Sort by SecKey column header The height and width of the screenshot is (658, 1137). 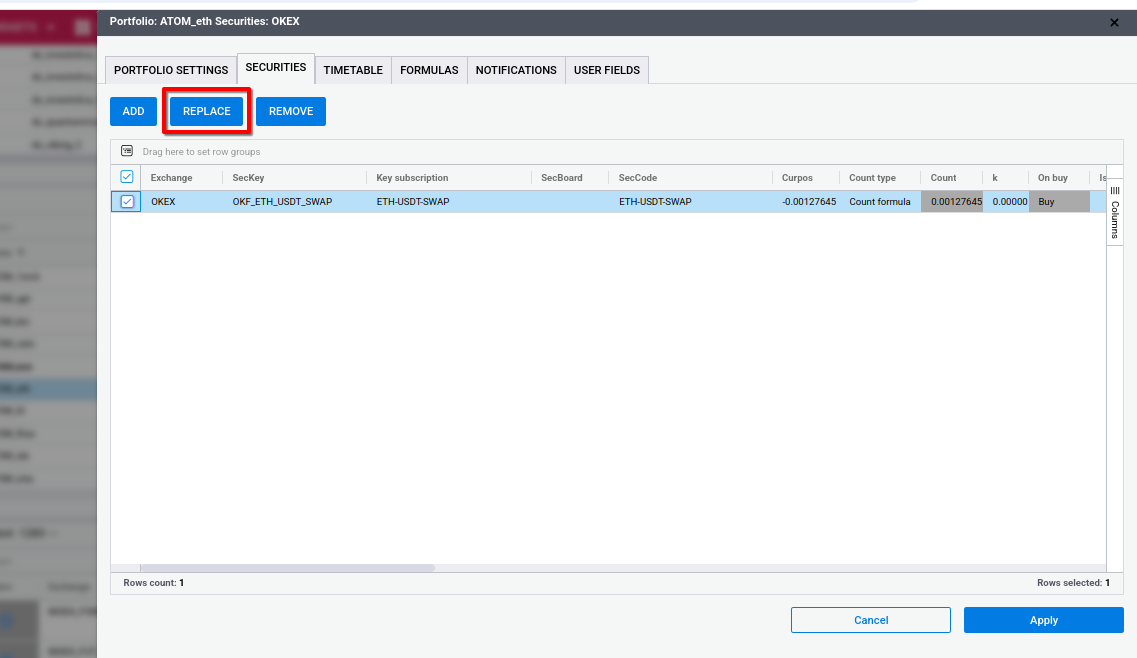coord(248,178)
